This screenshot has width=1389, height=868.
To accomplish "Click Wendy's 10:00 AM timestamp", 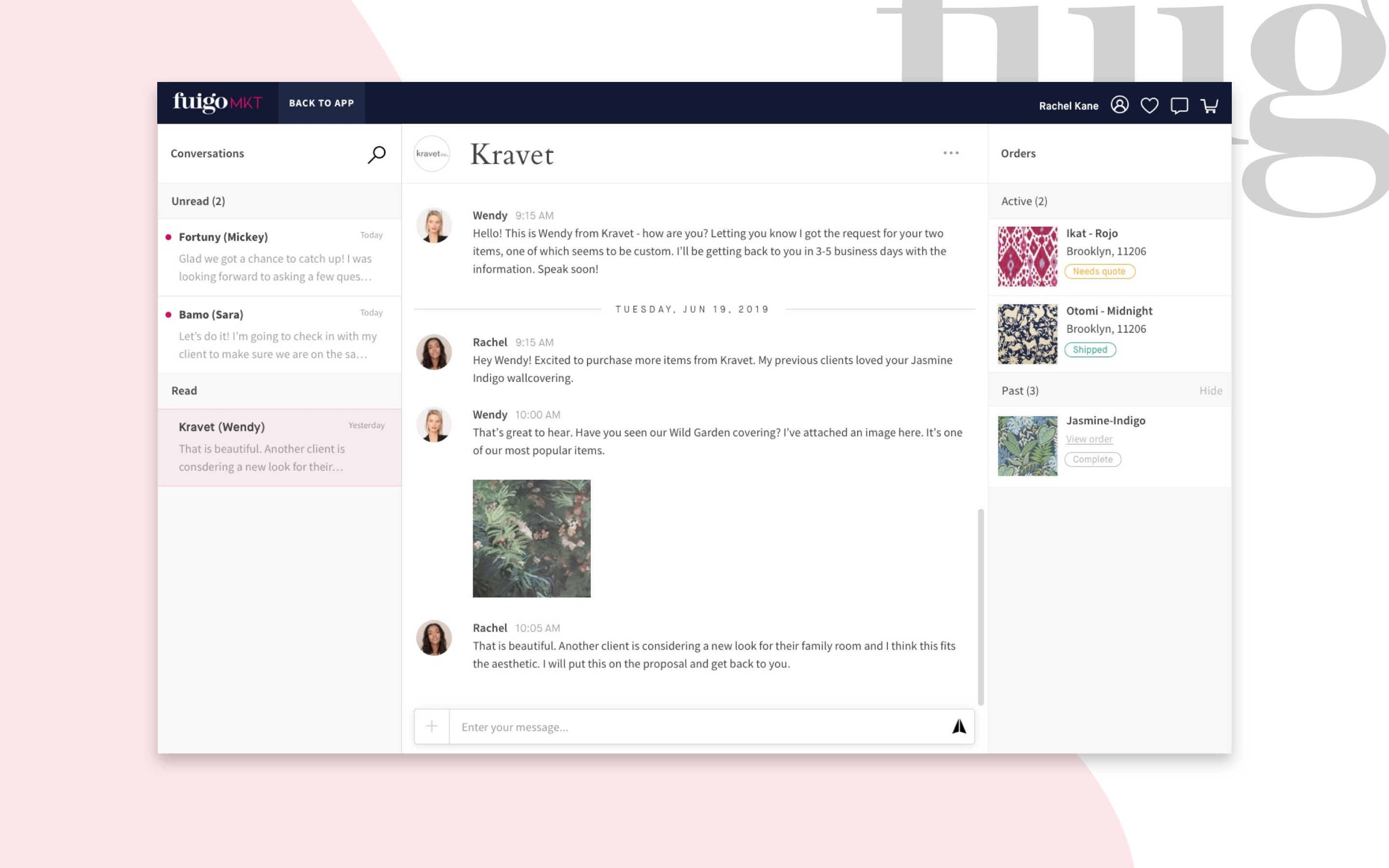I will [537, 415].
